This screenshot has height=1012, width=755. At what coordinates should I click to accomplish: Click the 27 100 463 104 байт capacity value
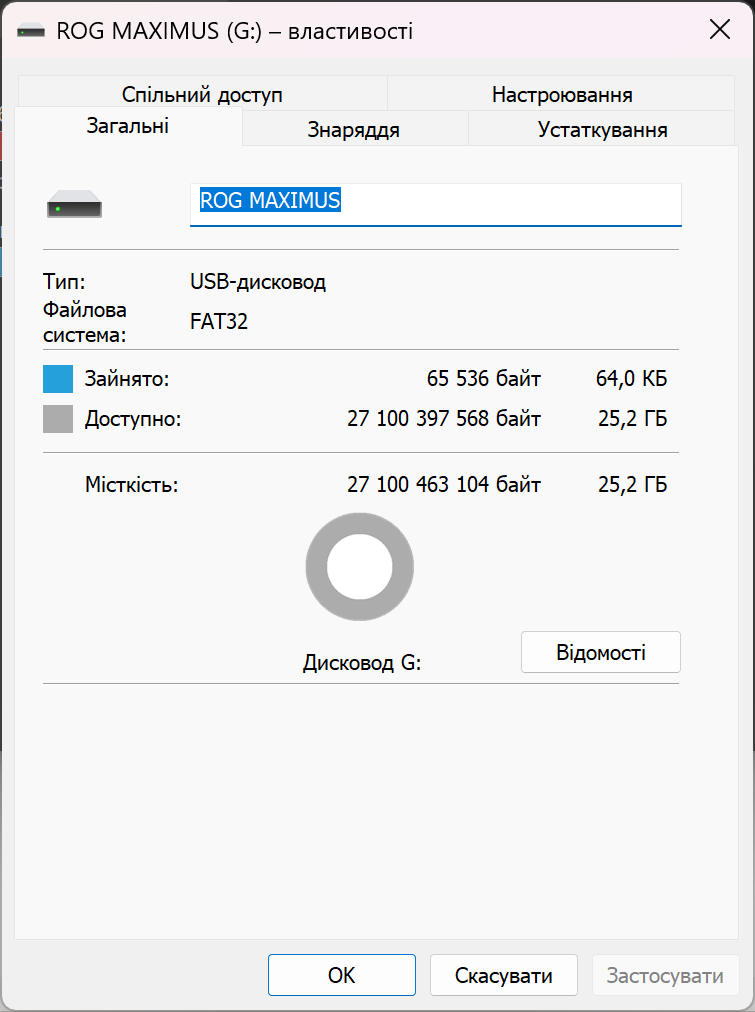[x=444, y=486]
